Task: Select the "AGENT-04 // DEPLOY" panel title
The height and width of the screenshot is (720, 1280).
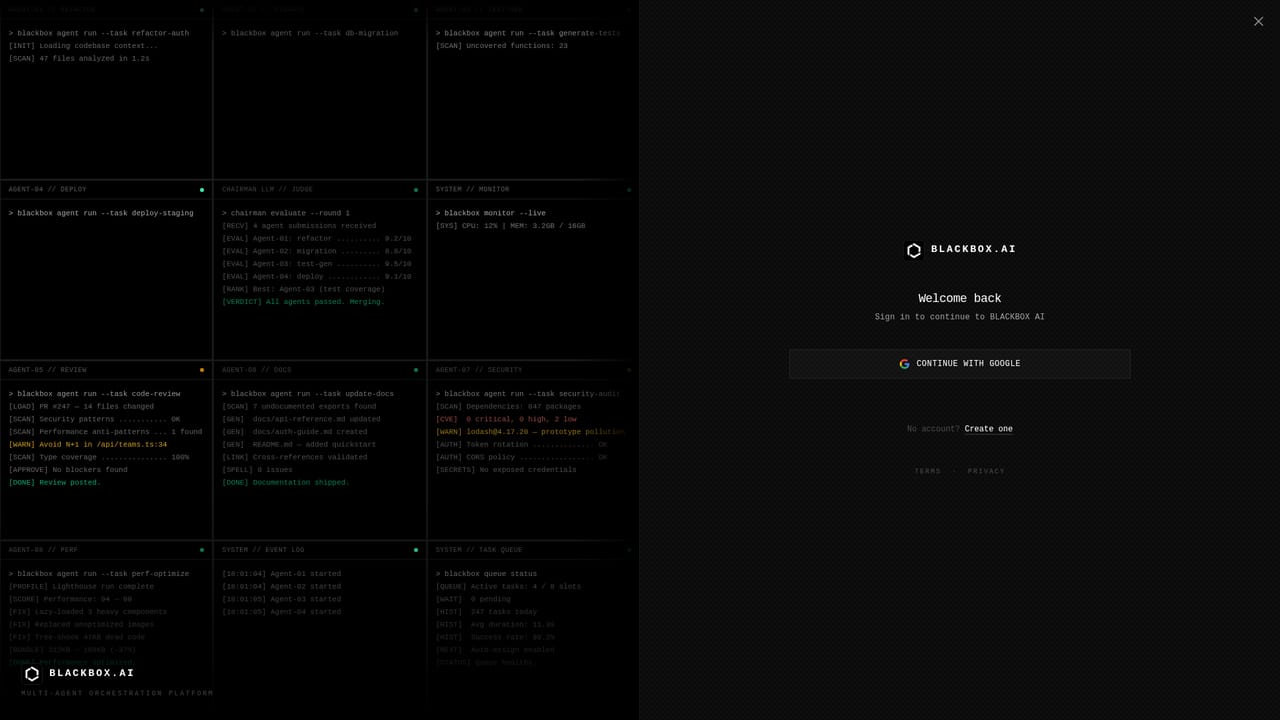Action: 48,190
